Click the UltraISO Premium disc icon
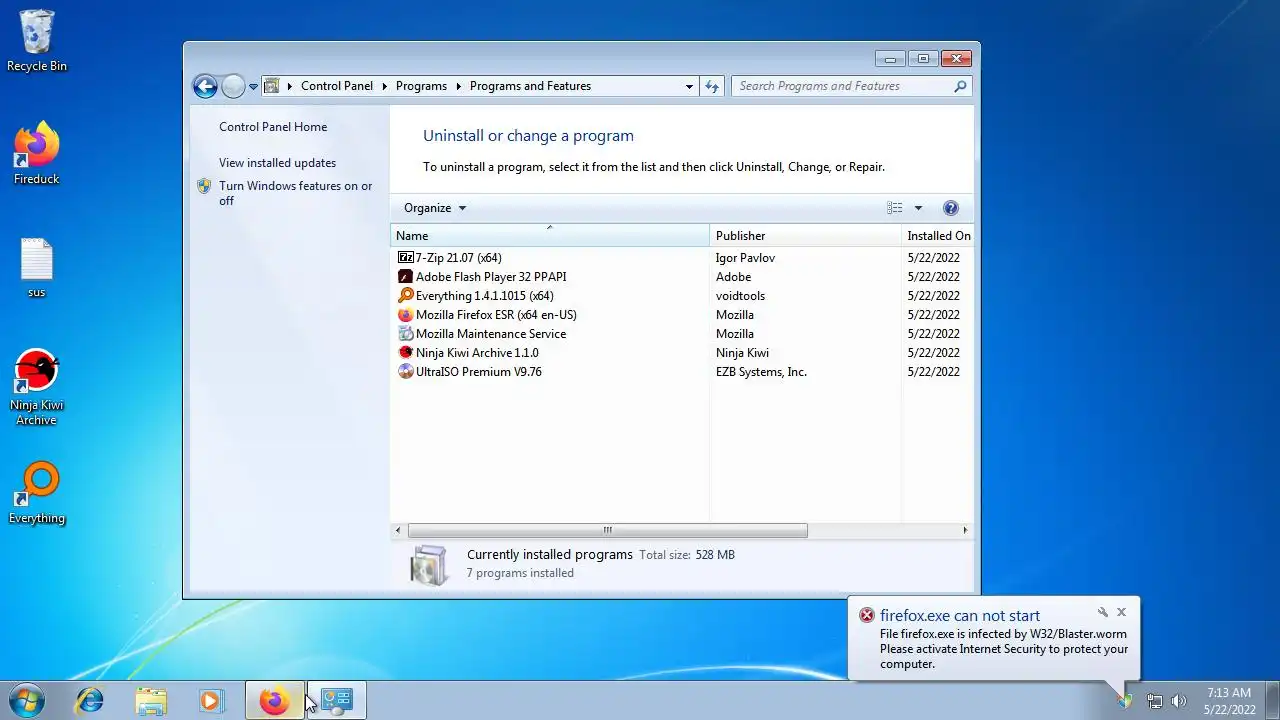 [405, 372]
